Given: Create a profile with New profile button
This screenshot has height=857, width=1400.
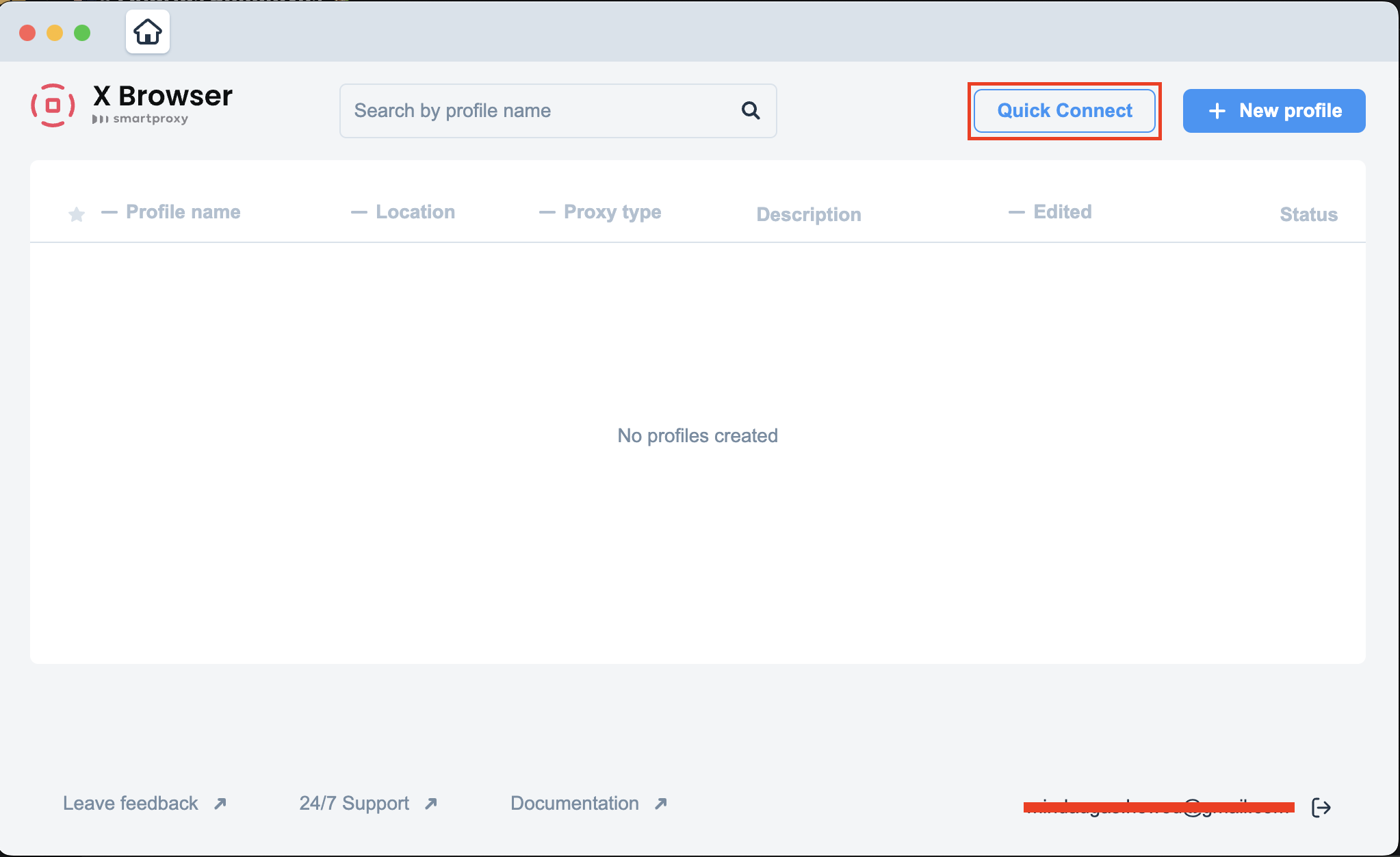Looking at the screenshot, I should pos(1273,111).
